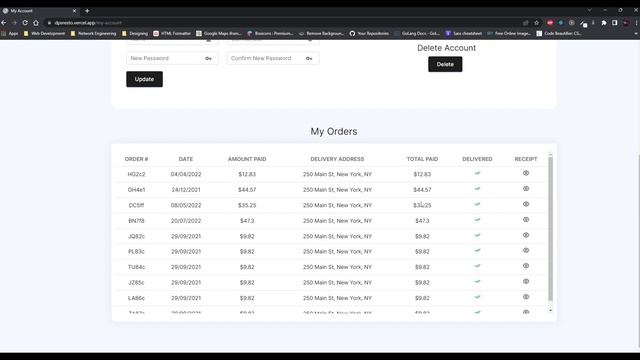This screenshot has height=360, width=640.
Task: Open Sass cheatsheet bookmark
Action: (464, 33)
